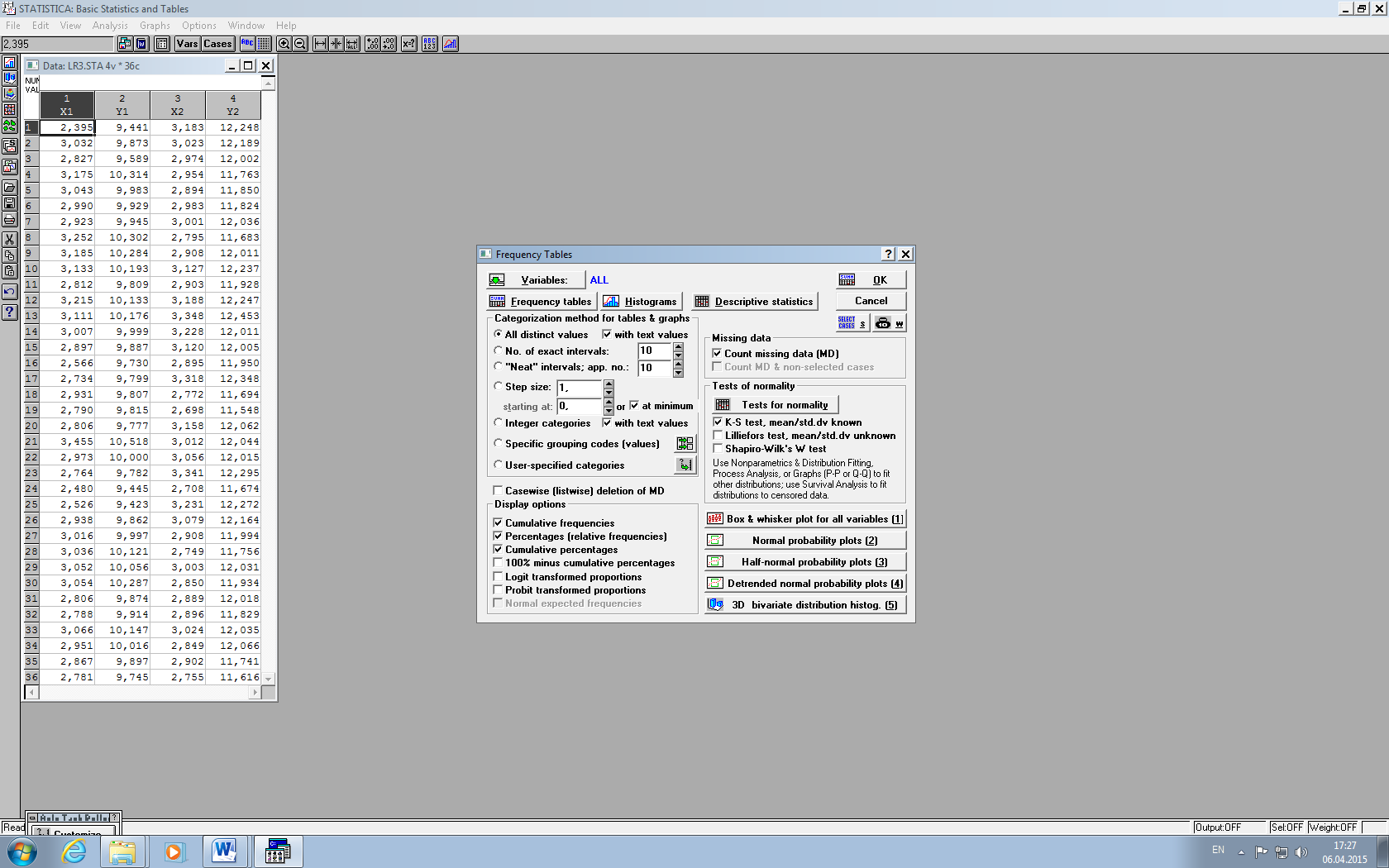Image resolution: width=1389 pixels, height=868 pixels.
Task: Open the Options menu
Action: (x=199, y=26)
